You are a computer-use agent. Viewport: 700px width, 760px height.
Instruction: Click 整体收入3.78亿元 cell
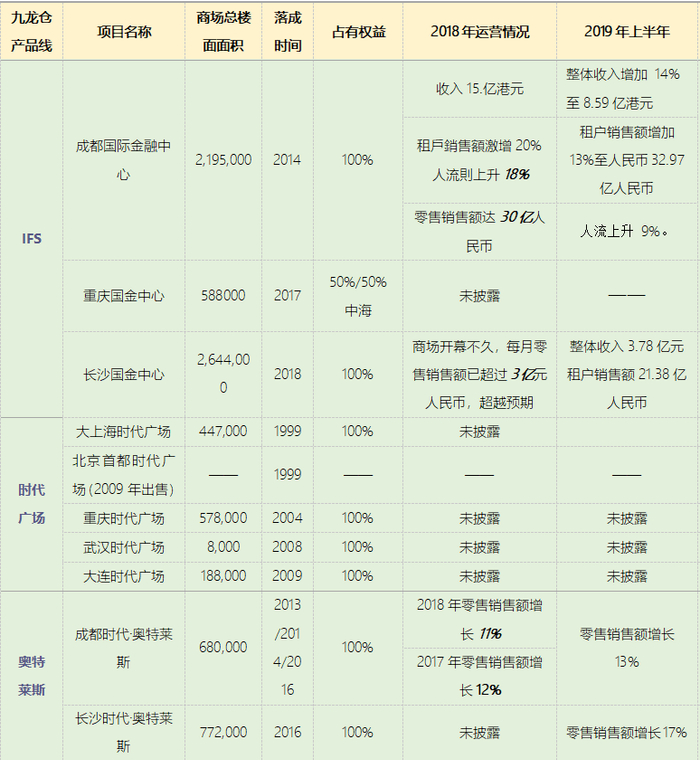[627, 374]
